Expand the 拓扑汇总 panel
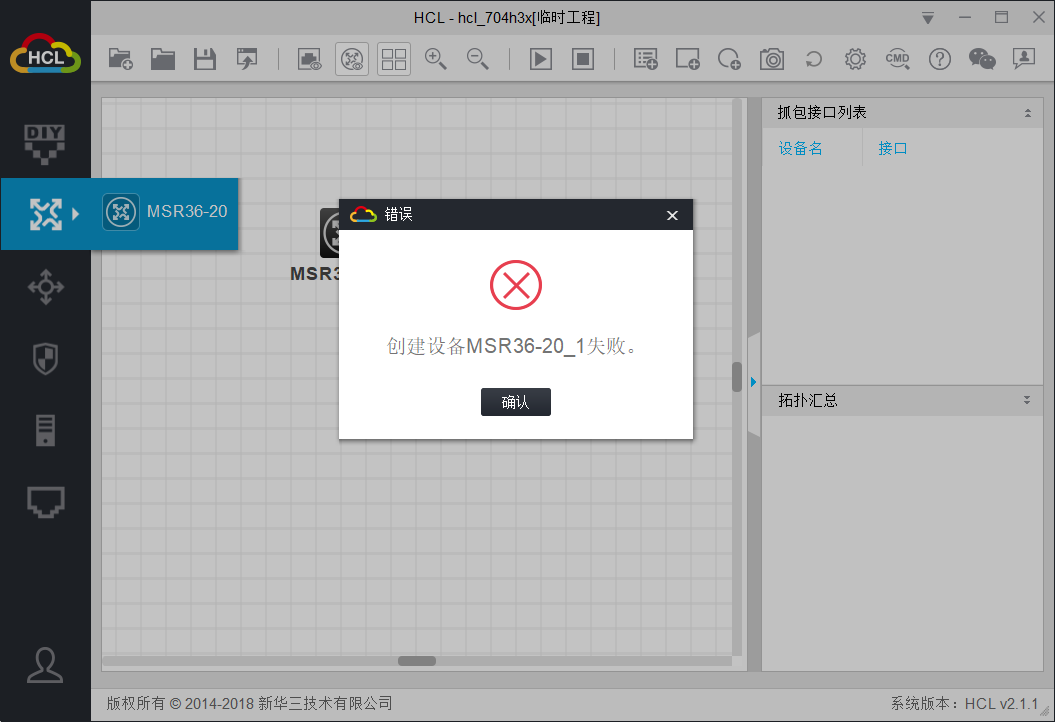This screenshot has height=722, width=1055. [1027, 400]
